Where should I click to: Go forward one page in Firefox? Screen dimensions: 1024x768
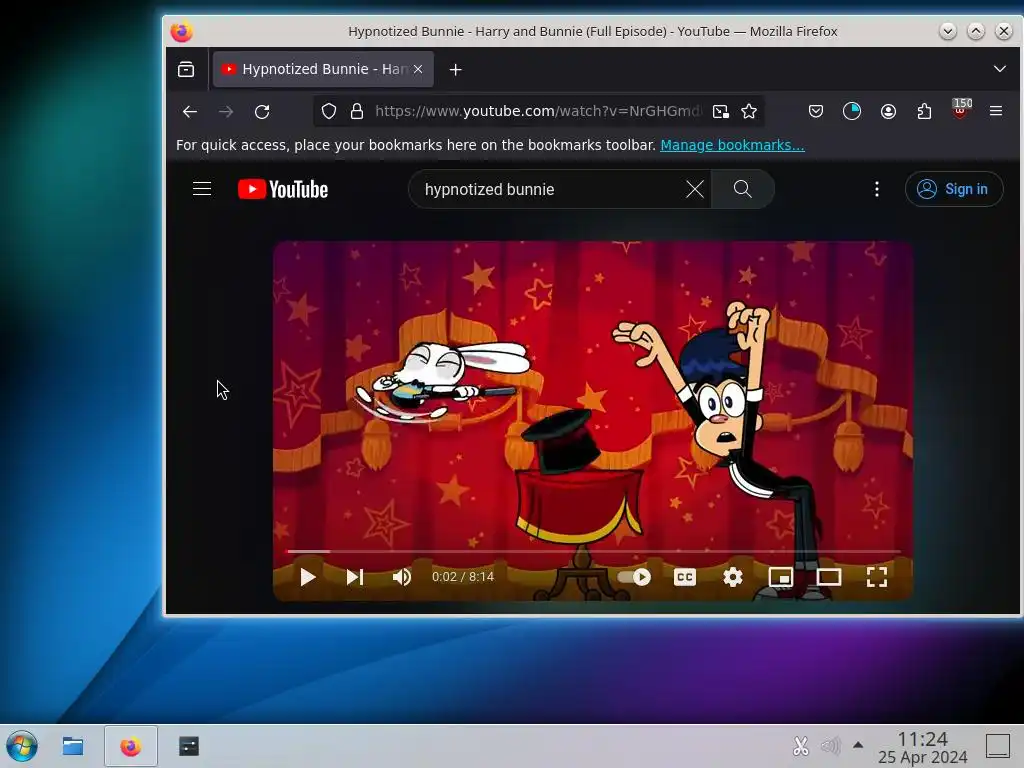tap(226, 112)
